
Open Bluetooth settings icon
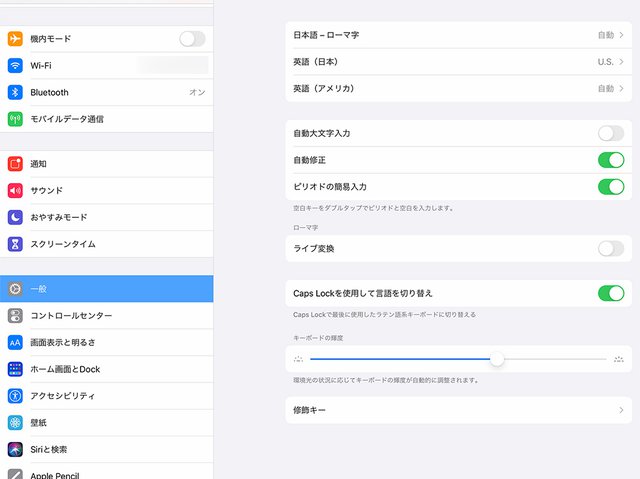coord(15,92)
